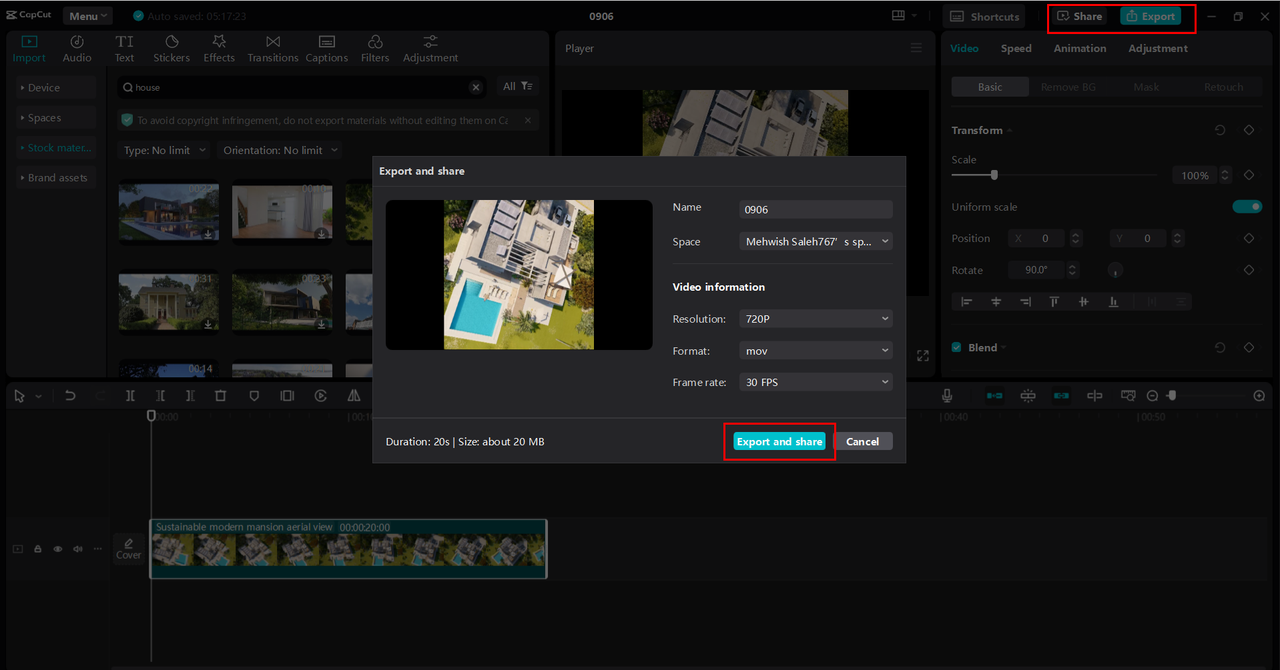Click the delete trash icon in timeline
This screenshot has height=670, width=1280.
[x=221, y=396]
